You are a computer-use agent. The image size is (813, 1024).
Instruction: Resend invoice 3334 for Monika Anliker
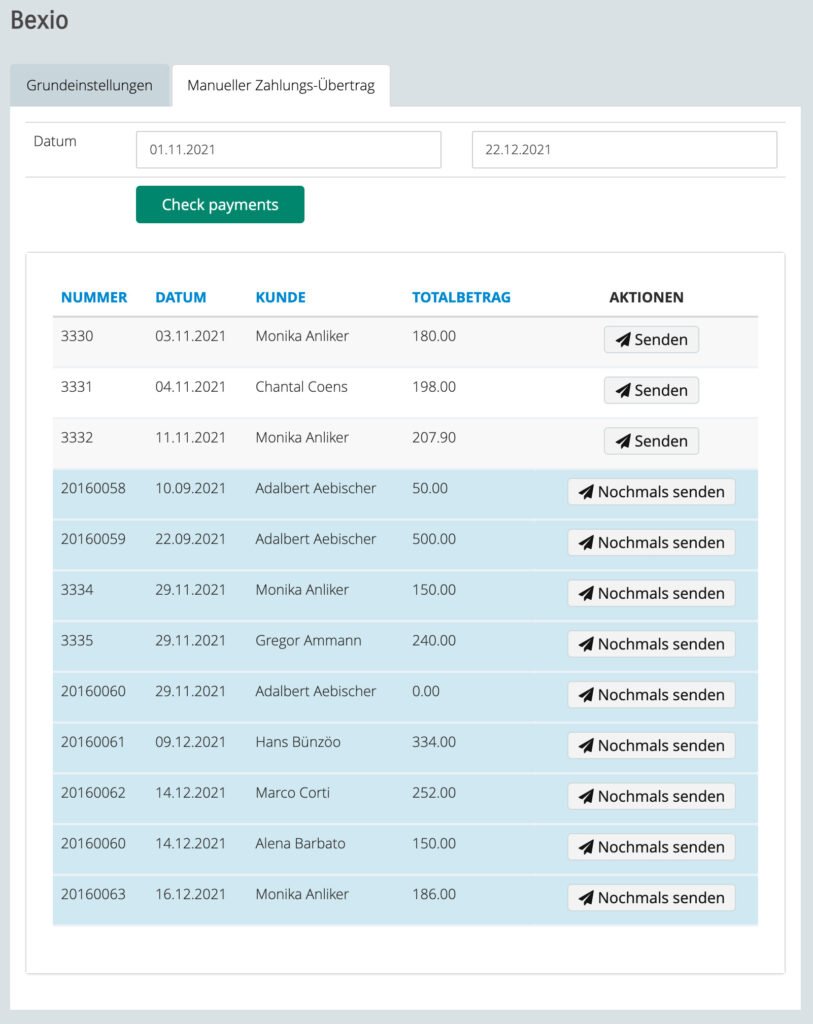click(651, 593)
